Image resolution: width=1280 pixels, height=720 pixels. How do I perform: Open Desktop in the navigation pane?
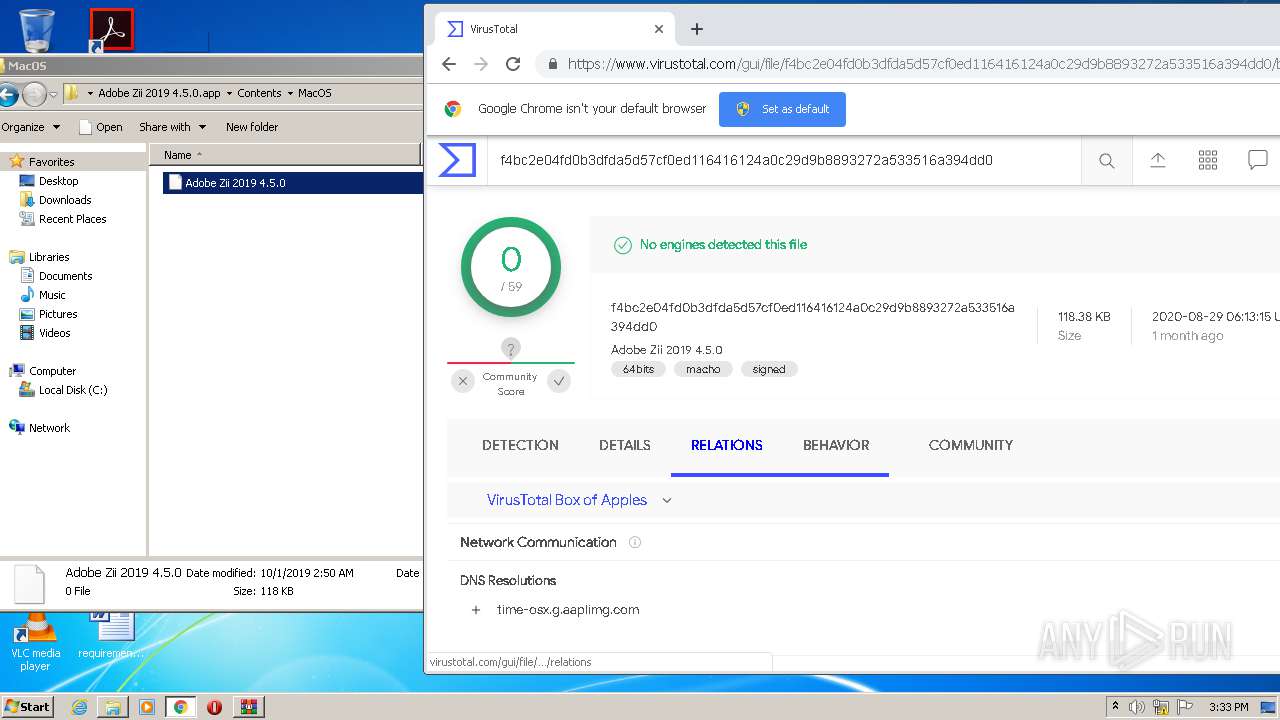(x=58, y=181)
